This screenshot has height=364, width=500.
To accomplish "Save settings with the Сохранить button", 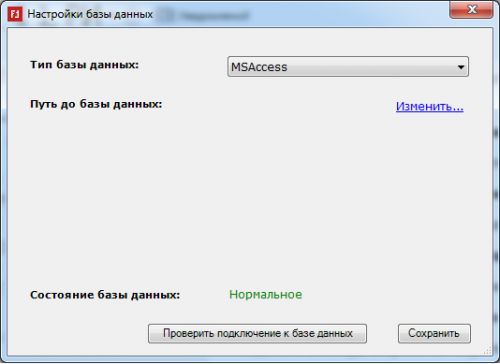I will [434, 333].
